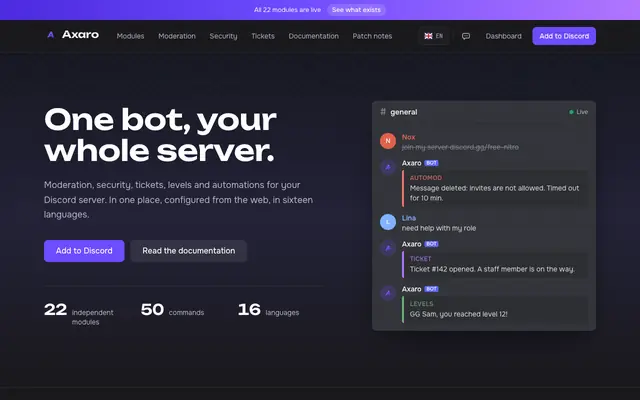The width and height of the screenshot is (640, 400).
Task: View Patch notes page
Action: click(372, 36)
